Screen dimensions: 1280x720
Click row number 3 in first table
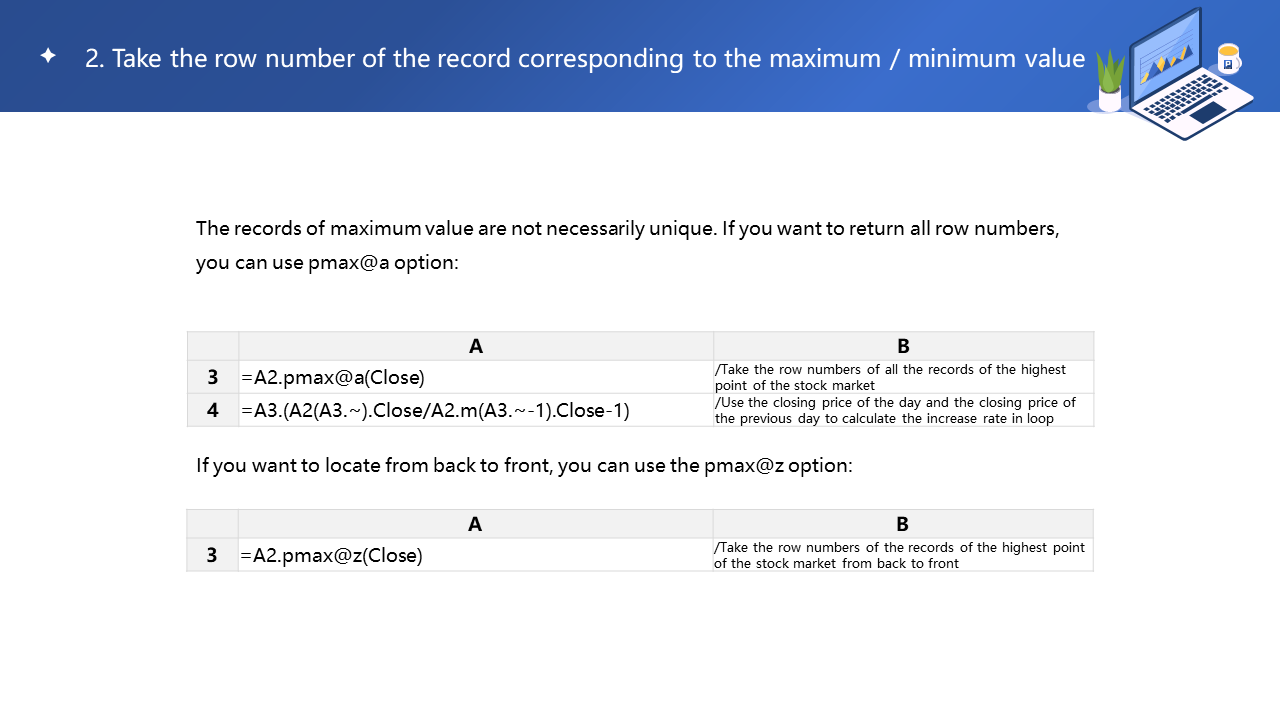pos(213,377)
